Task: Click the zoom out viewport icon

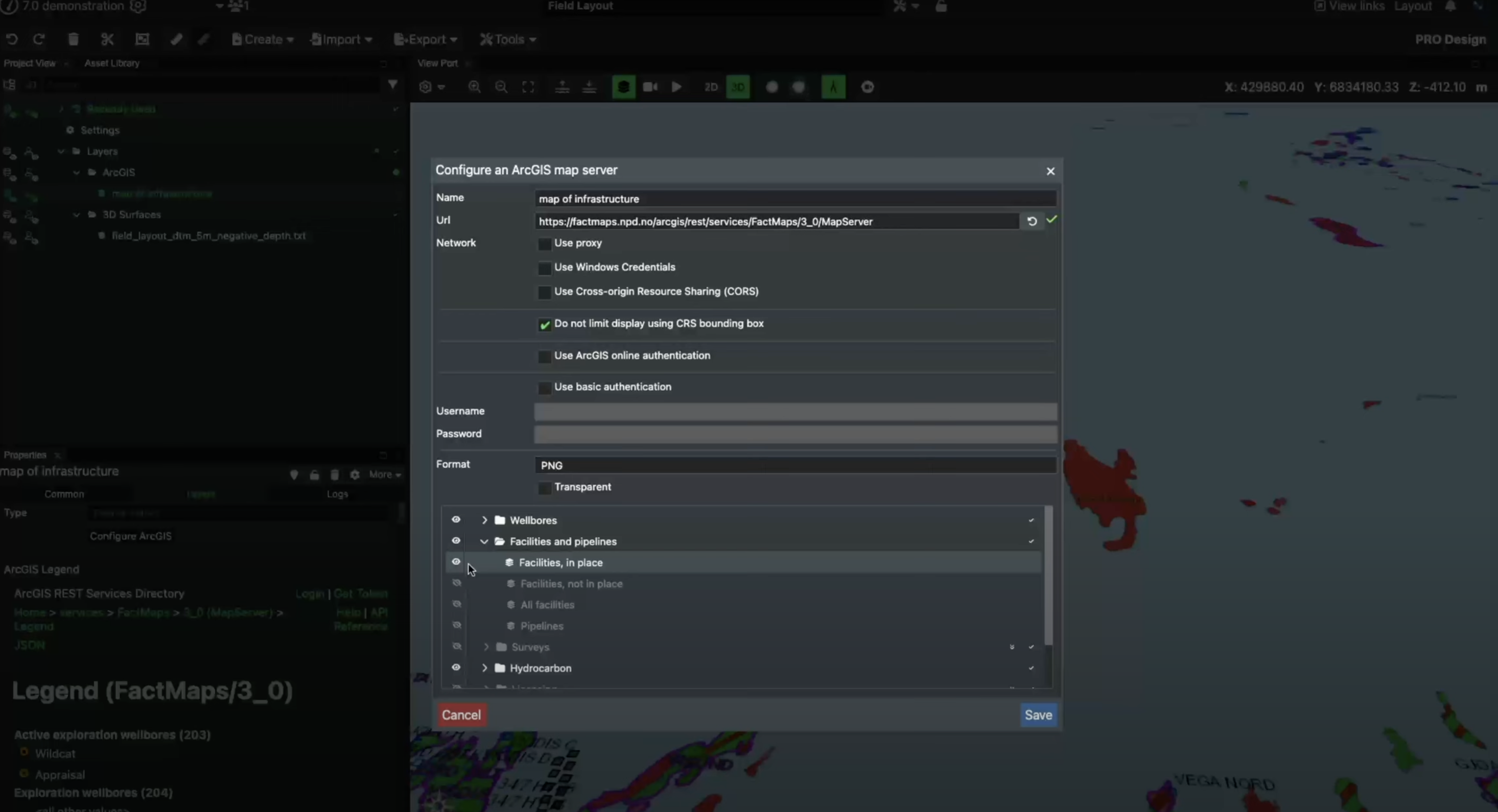Action: (x=501, y=87)
